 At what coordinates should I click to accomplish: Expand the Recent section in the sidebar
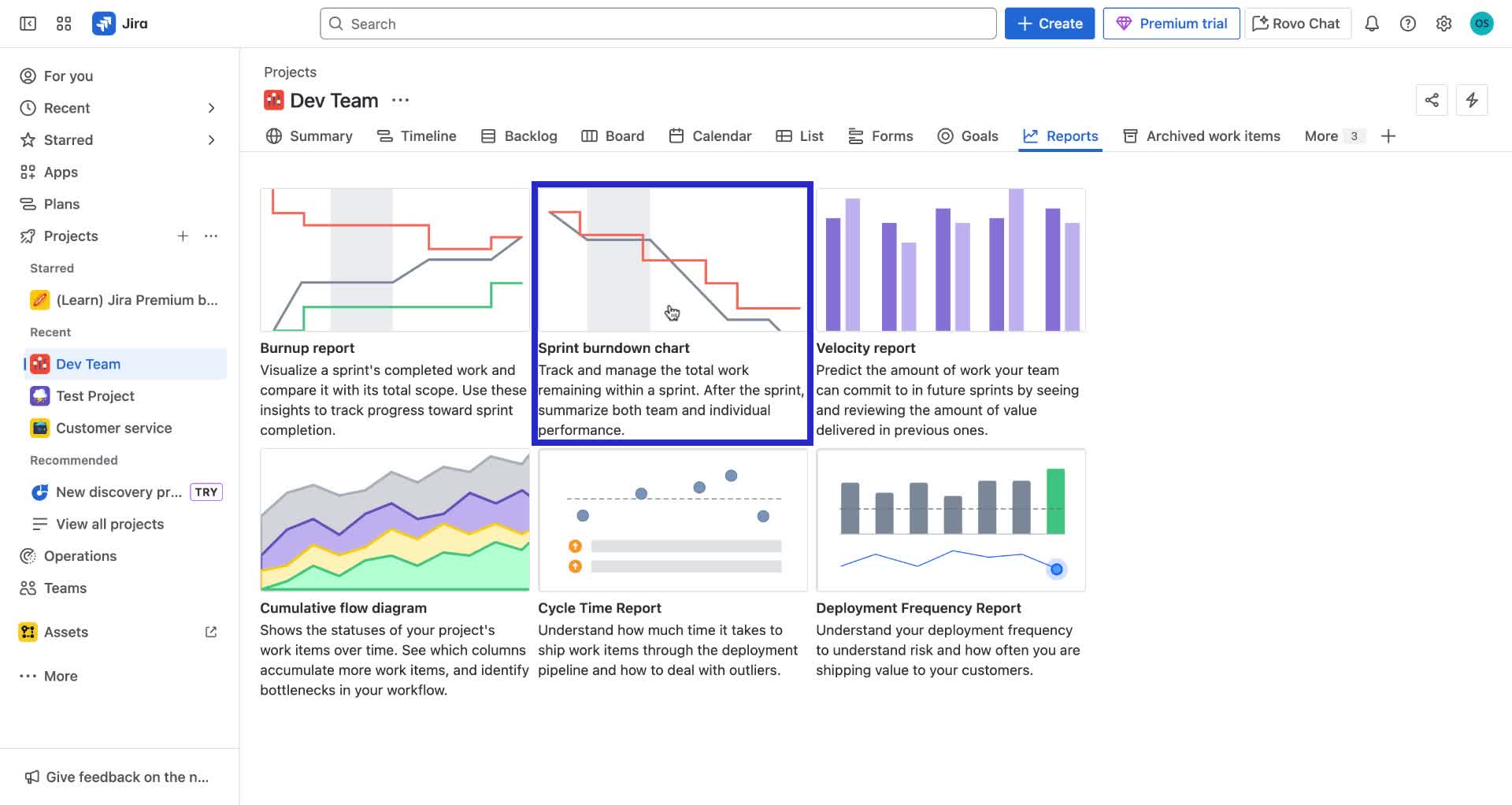pos(211,108)
